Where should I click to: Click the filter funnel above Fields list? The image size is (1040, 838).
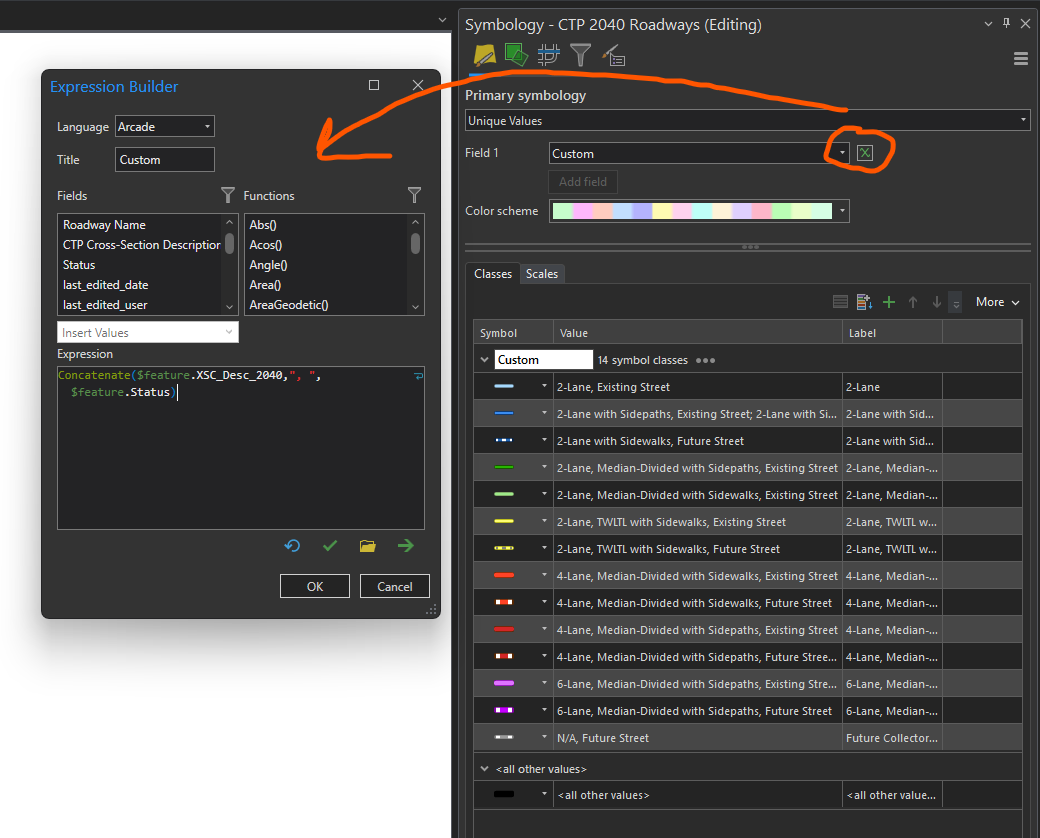click(x=227, y=195)
